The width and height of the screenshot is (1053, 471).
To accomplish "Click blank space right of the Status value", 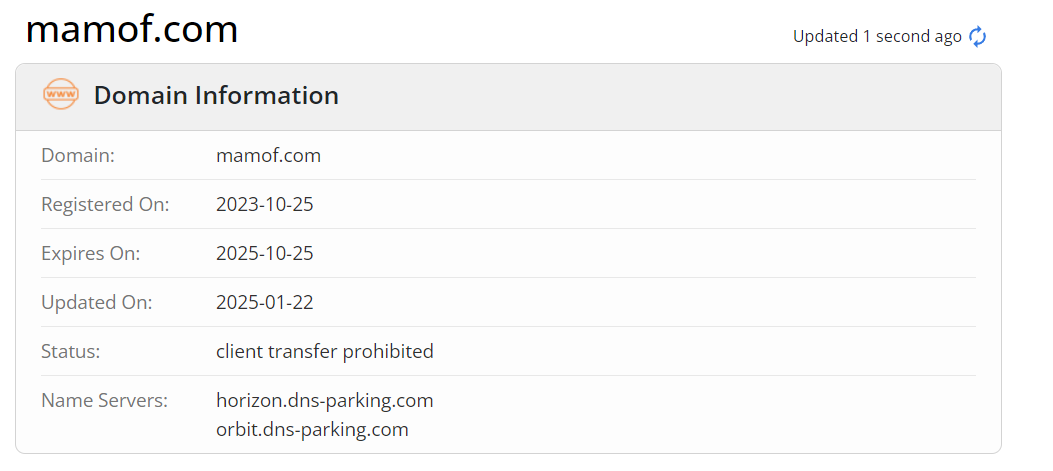I will [x=700, y=352].
